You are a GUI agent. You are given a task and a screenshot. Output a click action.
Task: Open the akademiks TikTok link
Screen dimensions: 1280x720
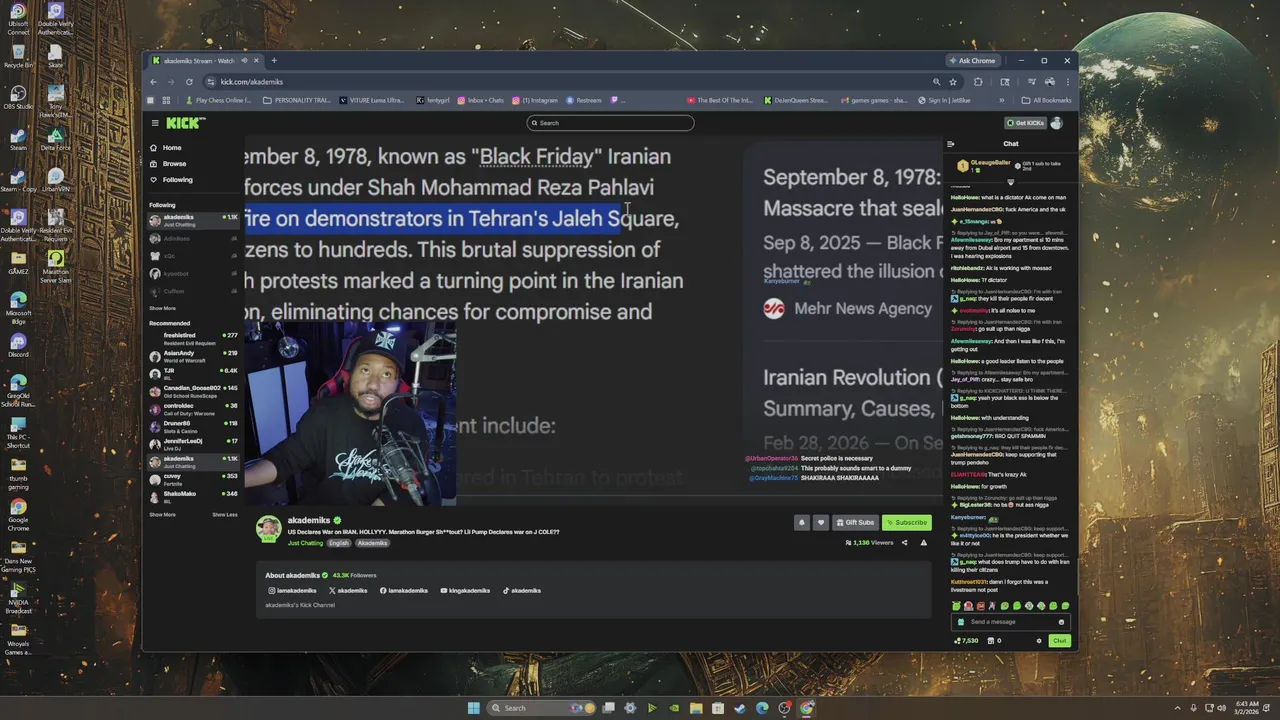point(522,591)
